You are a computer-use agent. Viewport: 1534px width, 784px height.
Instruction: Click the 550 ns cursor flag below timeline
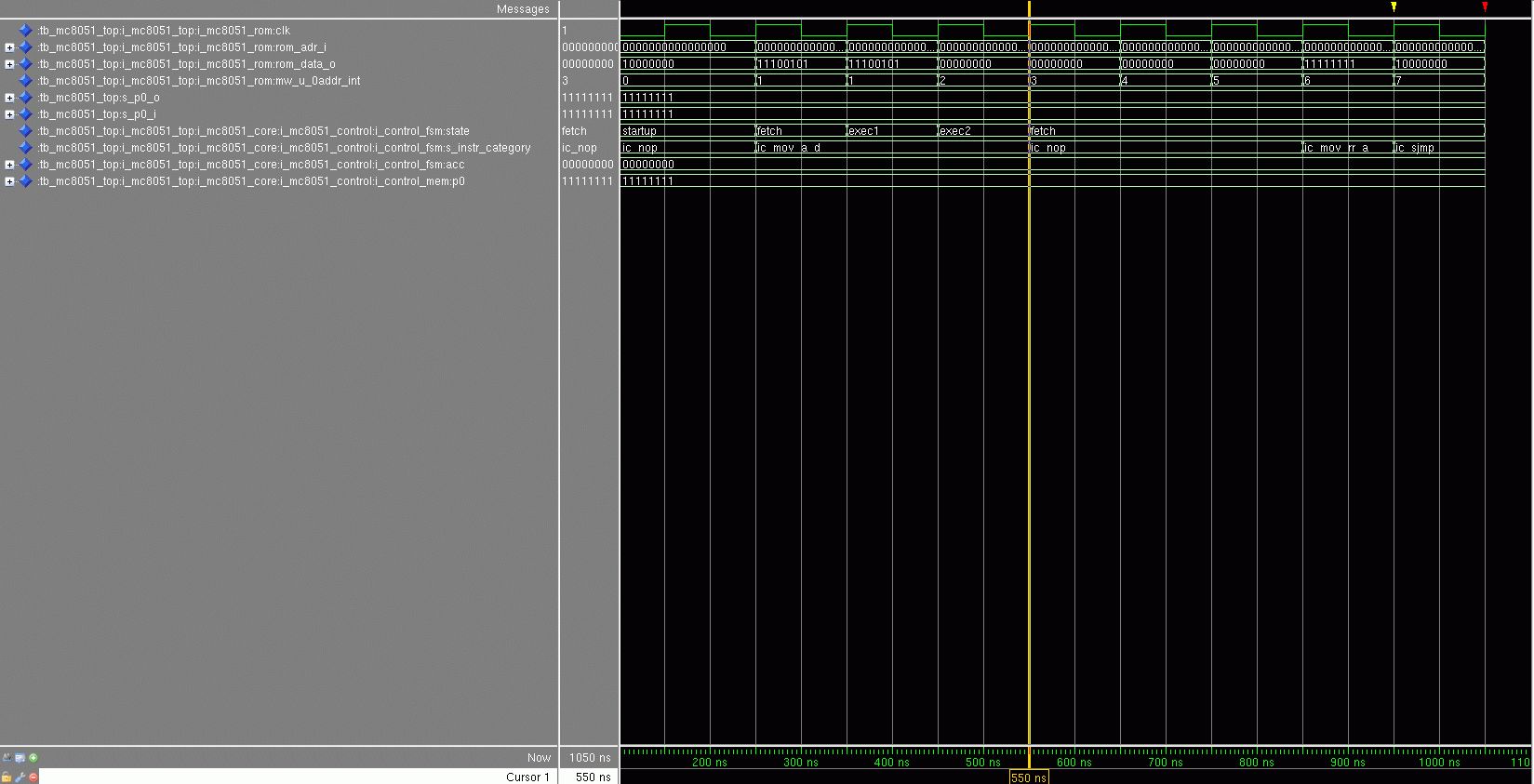point(1029,777)
